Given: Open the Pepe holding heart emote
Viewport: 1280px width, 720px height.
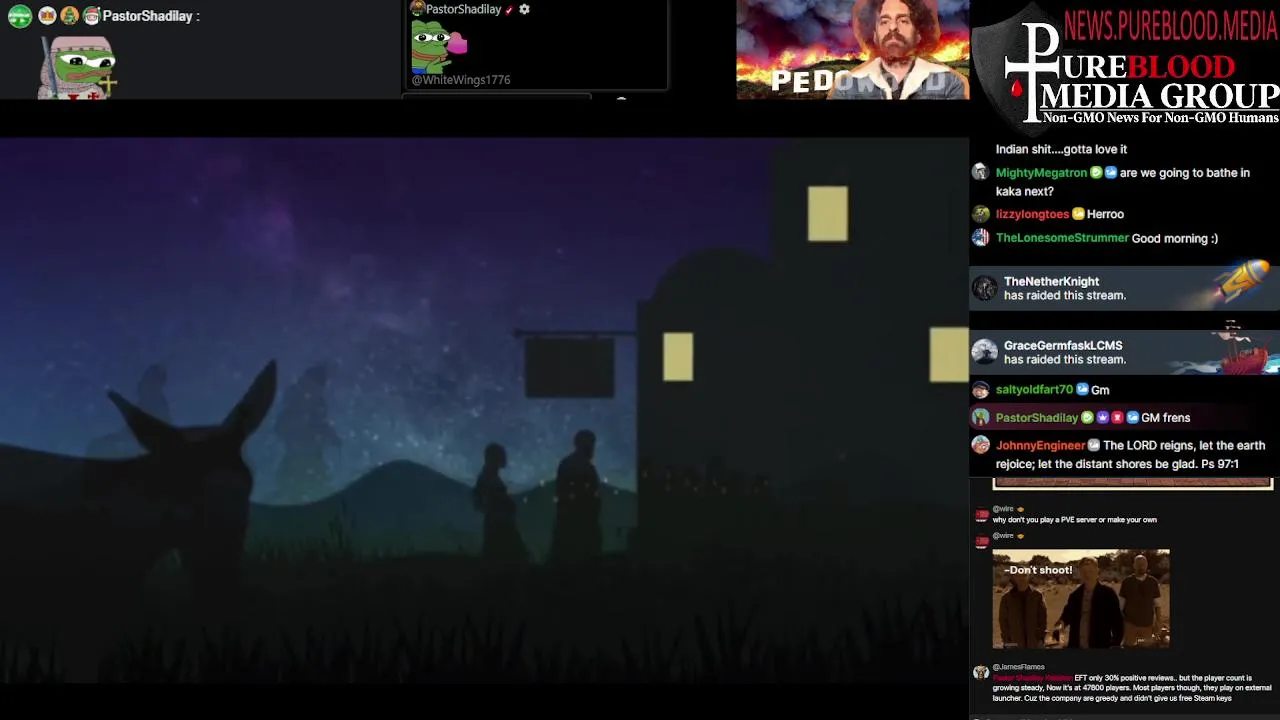Looking at the screenshot, I should pos(439,45).
